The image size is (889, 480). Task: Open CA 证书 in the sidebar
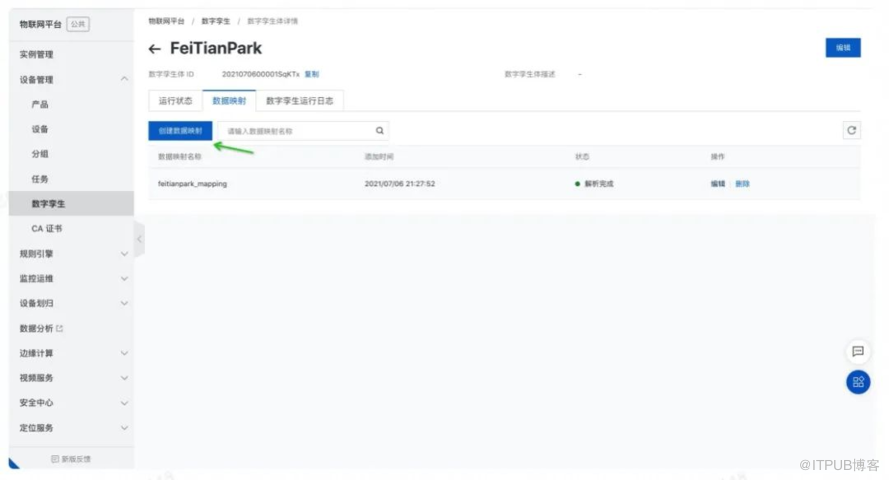(46, 228)
